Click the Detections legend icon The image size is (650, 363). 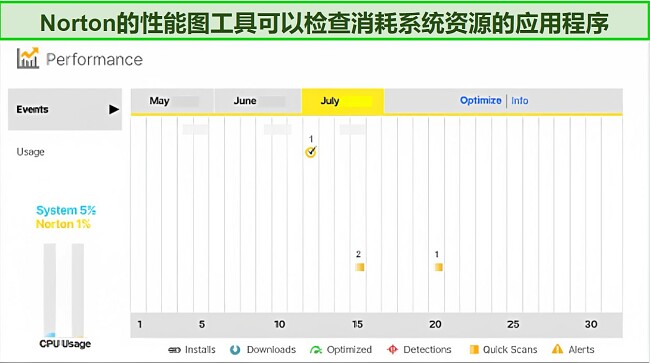click(x=392, y=350)
